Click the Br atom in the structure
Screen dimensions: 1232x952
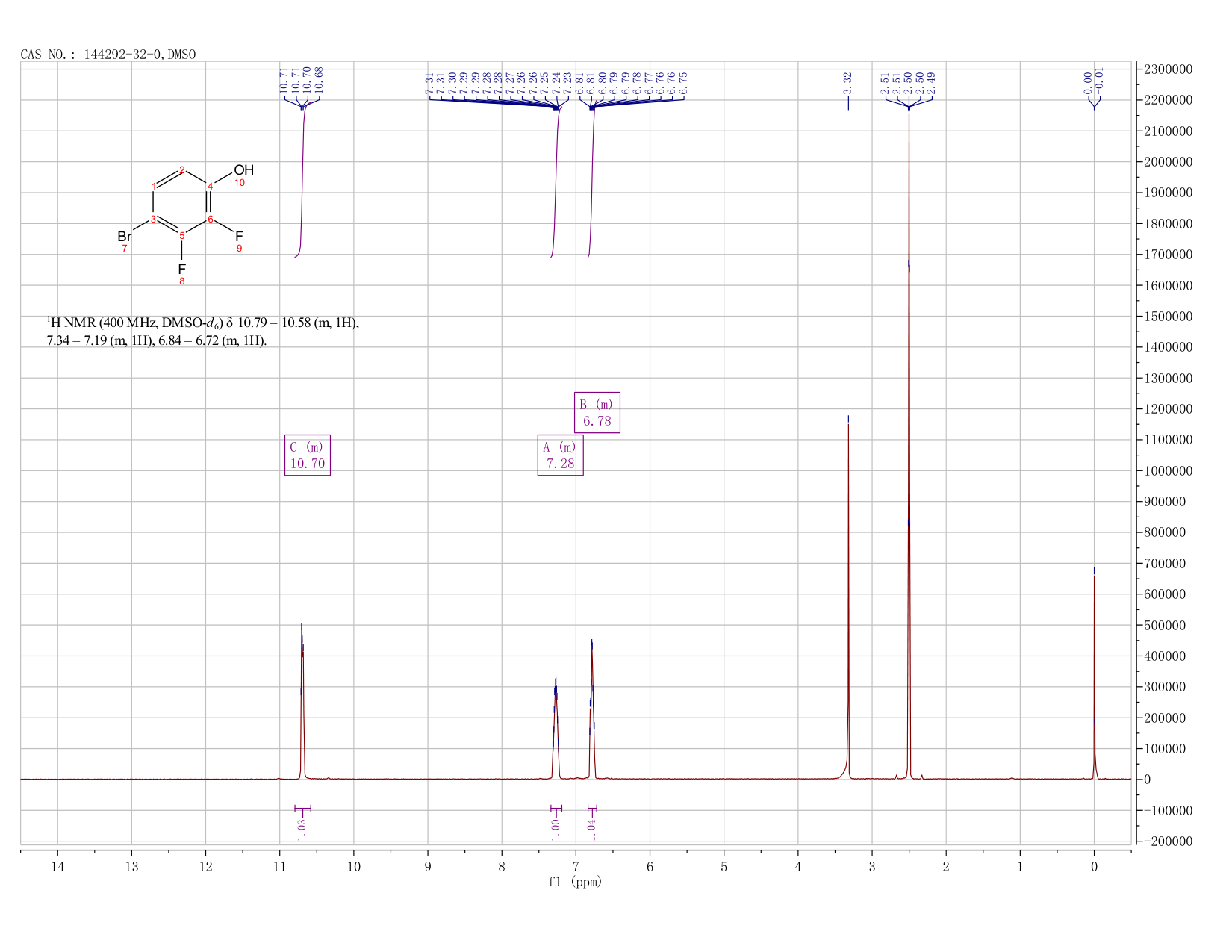[124, 237]
